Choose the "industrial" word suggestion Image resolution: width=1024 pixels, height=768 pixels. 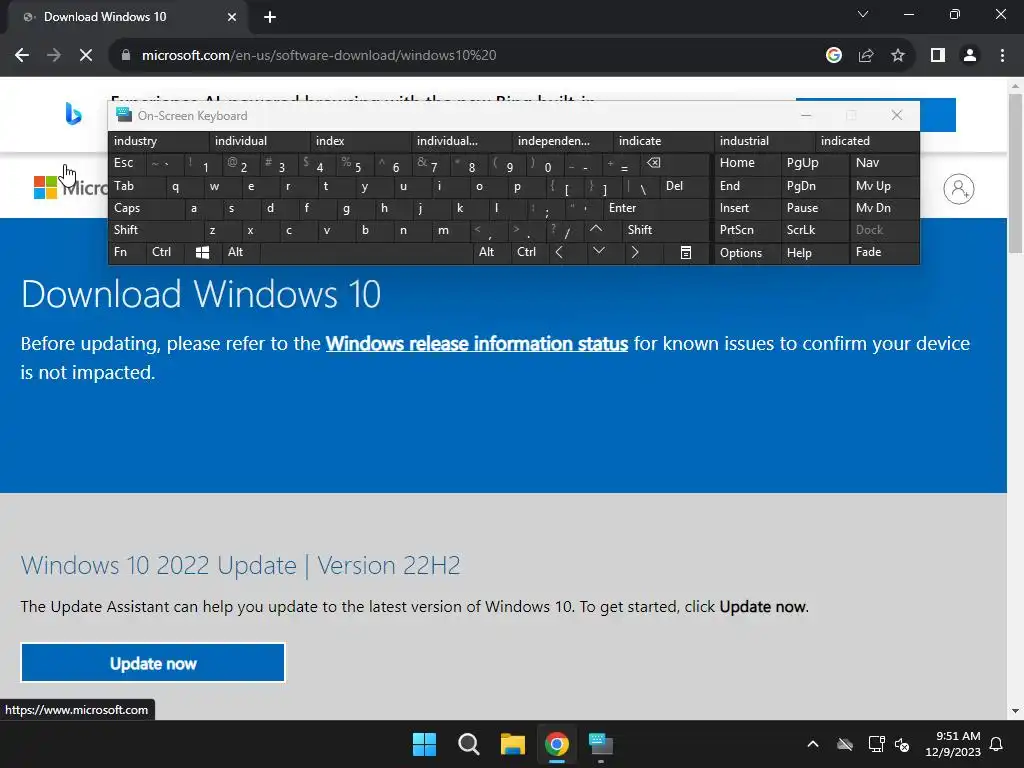pyautogui.click(x=764, y=141)
